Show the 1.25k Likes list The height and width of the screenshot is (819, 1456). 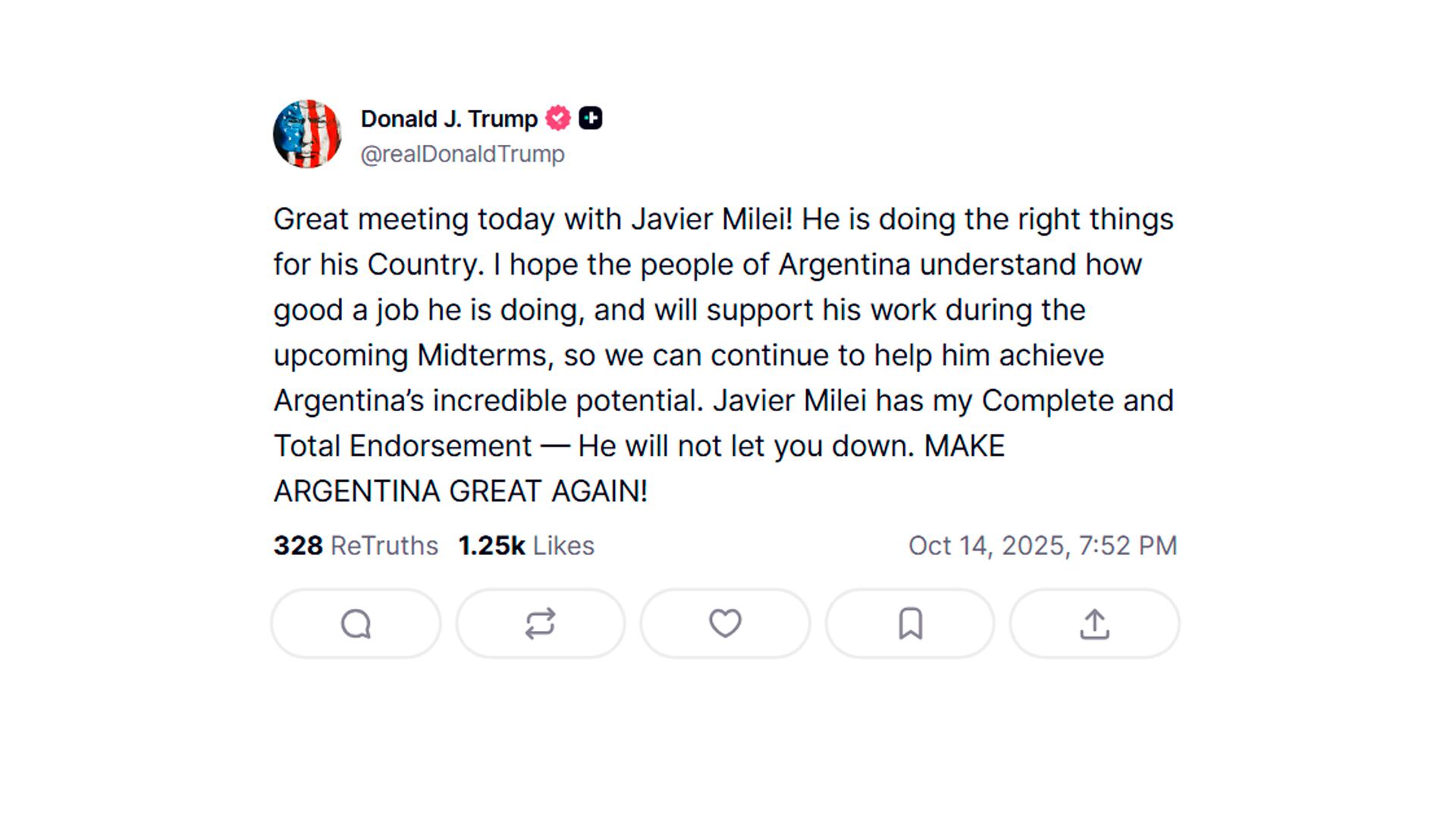click(526, 546)
